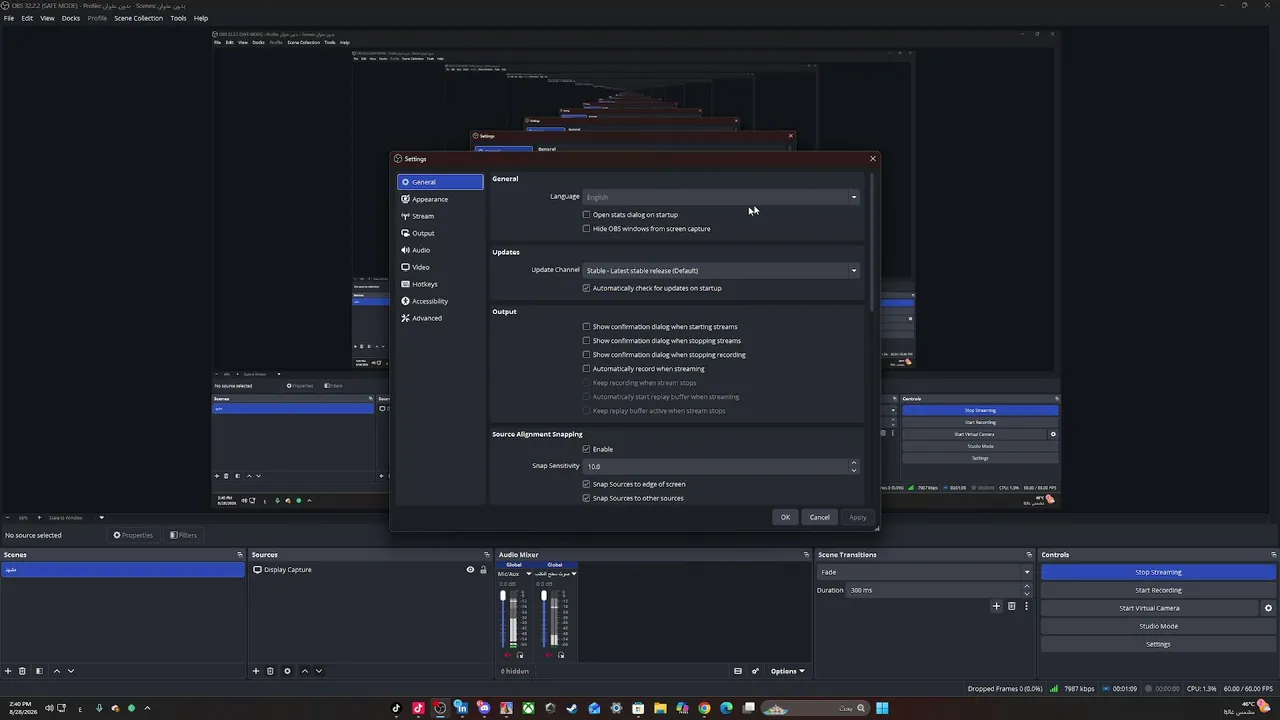The height and width of the screenshot is (720, 1280).
Task: Open advanced audio properties icon
Action: pos(755,671)
